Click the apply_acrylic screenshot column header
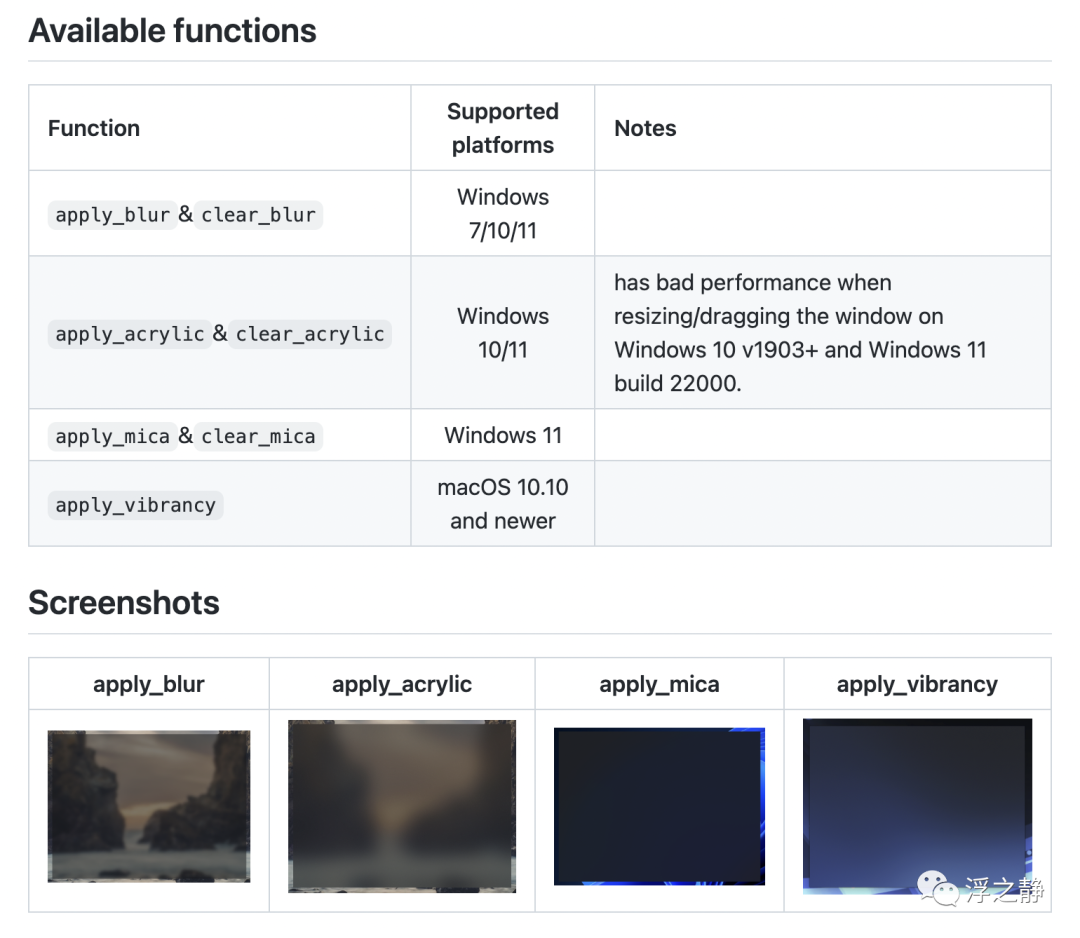Image resolution: width=1080 pixels, height=938 pixels. click(402, 685)
